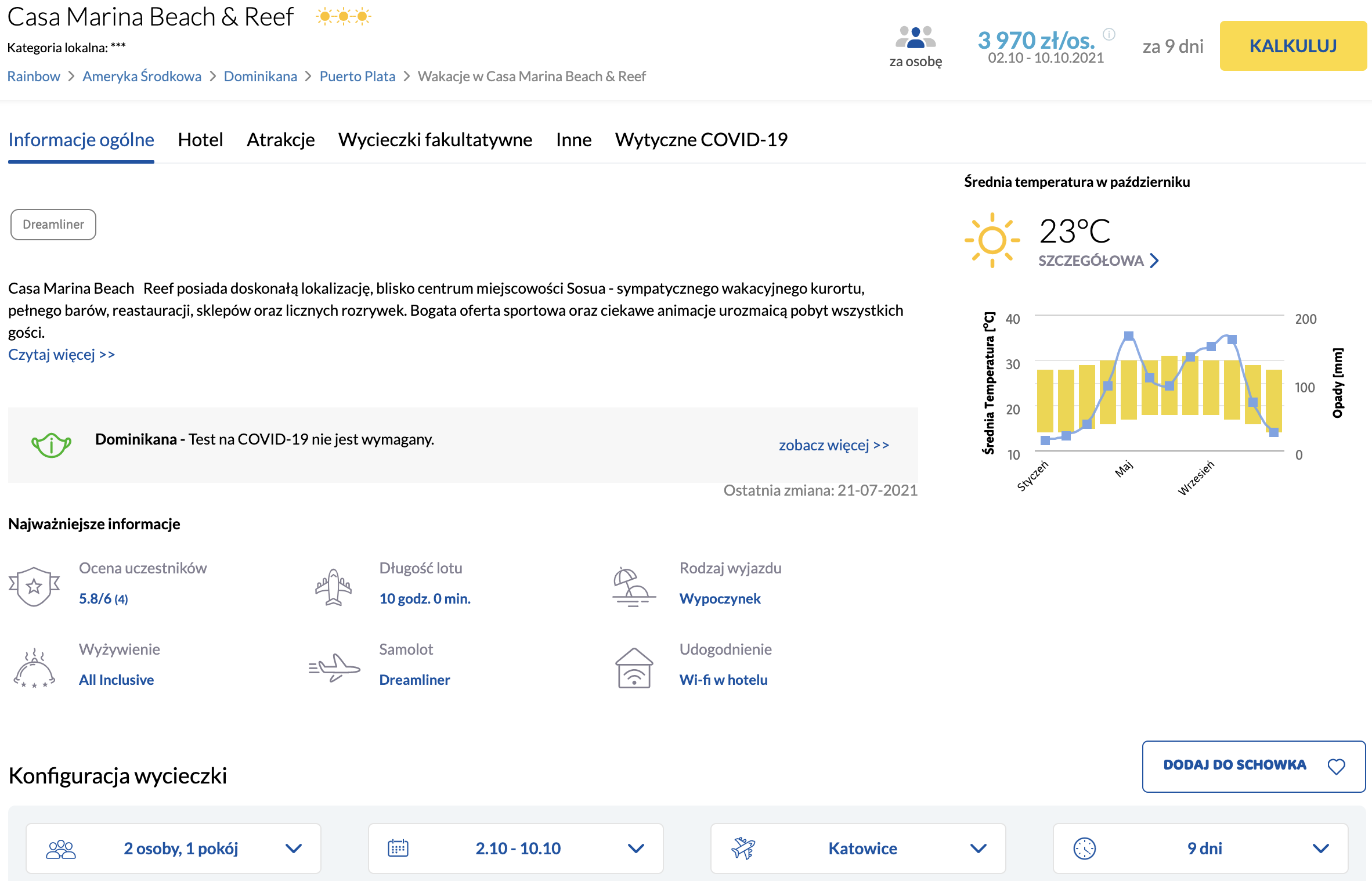Viewport: 1372px width, 881px height.
Task: Follow the Rainbow breadcrumb link
Action: tap(34, 77)
